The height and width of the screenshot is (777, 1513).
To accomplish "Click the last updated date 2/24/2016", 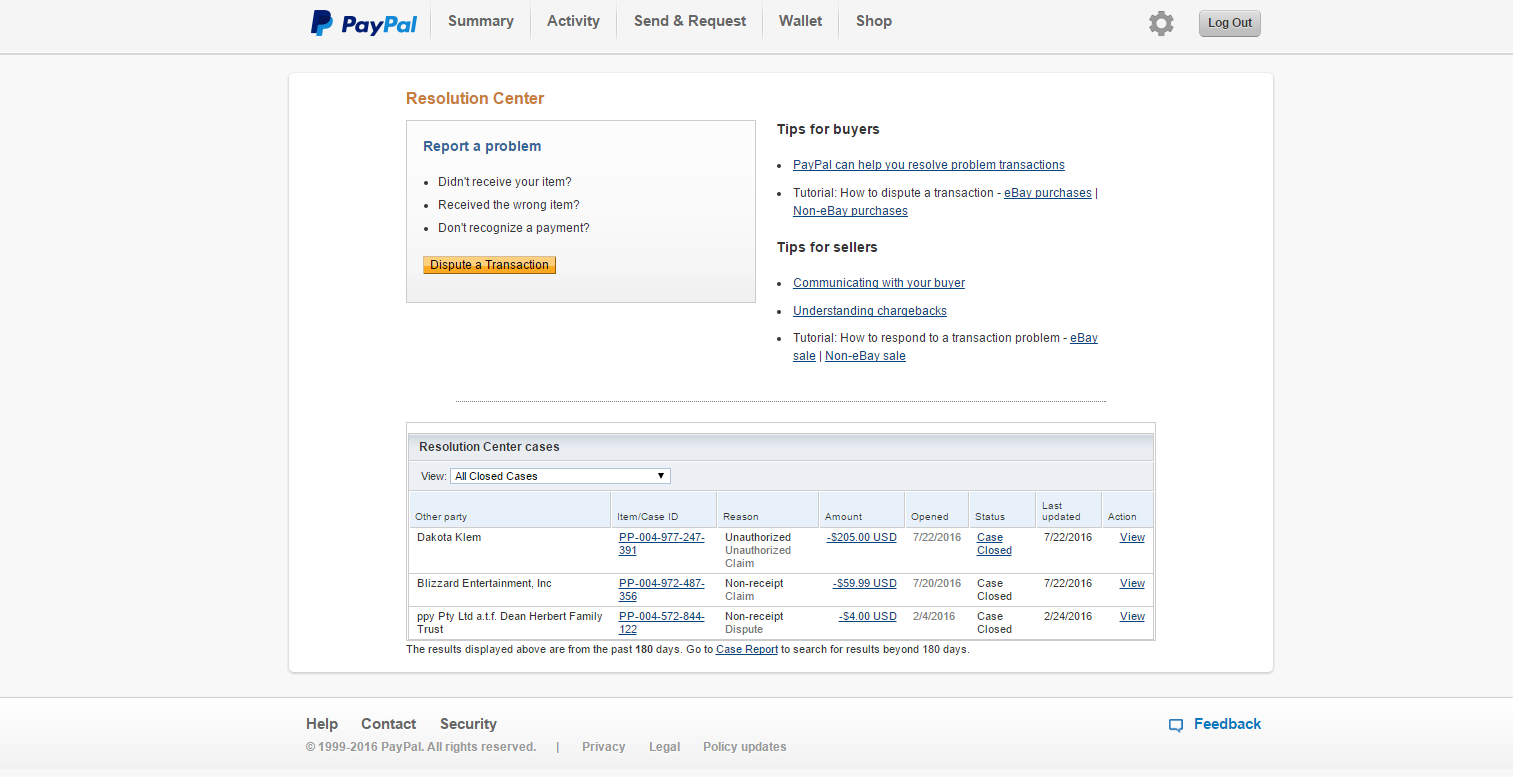I will [x=1069, y=617].
